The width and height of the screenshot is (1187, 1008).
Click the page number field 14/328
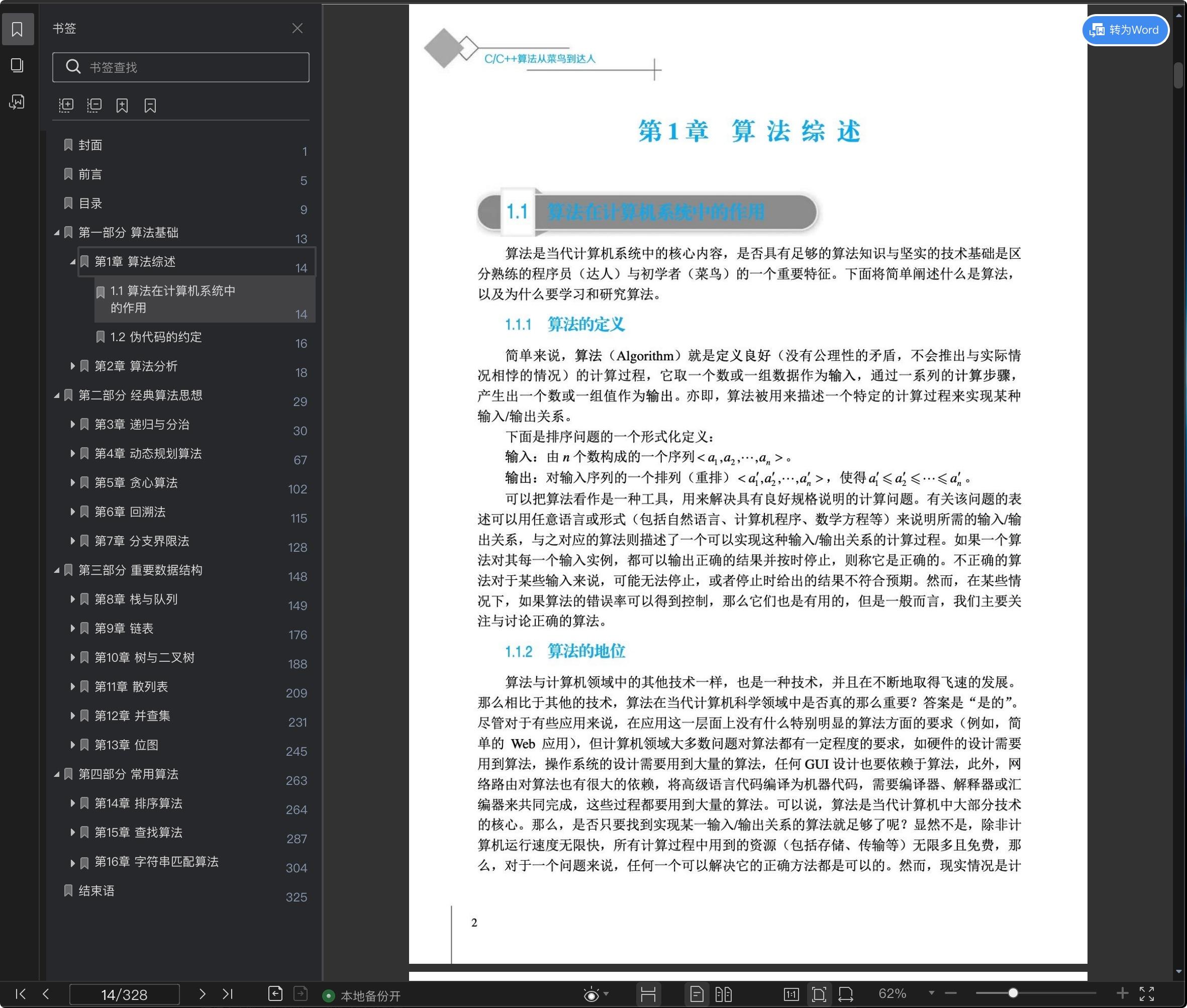coord(125,994)
